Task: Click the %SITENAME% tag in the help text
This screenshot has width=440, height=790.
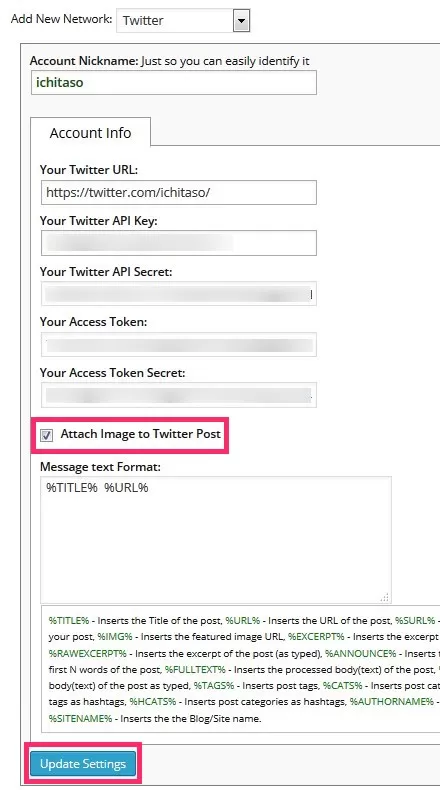Action: (81, 719)
